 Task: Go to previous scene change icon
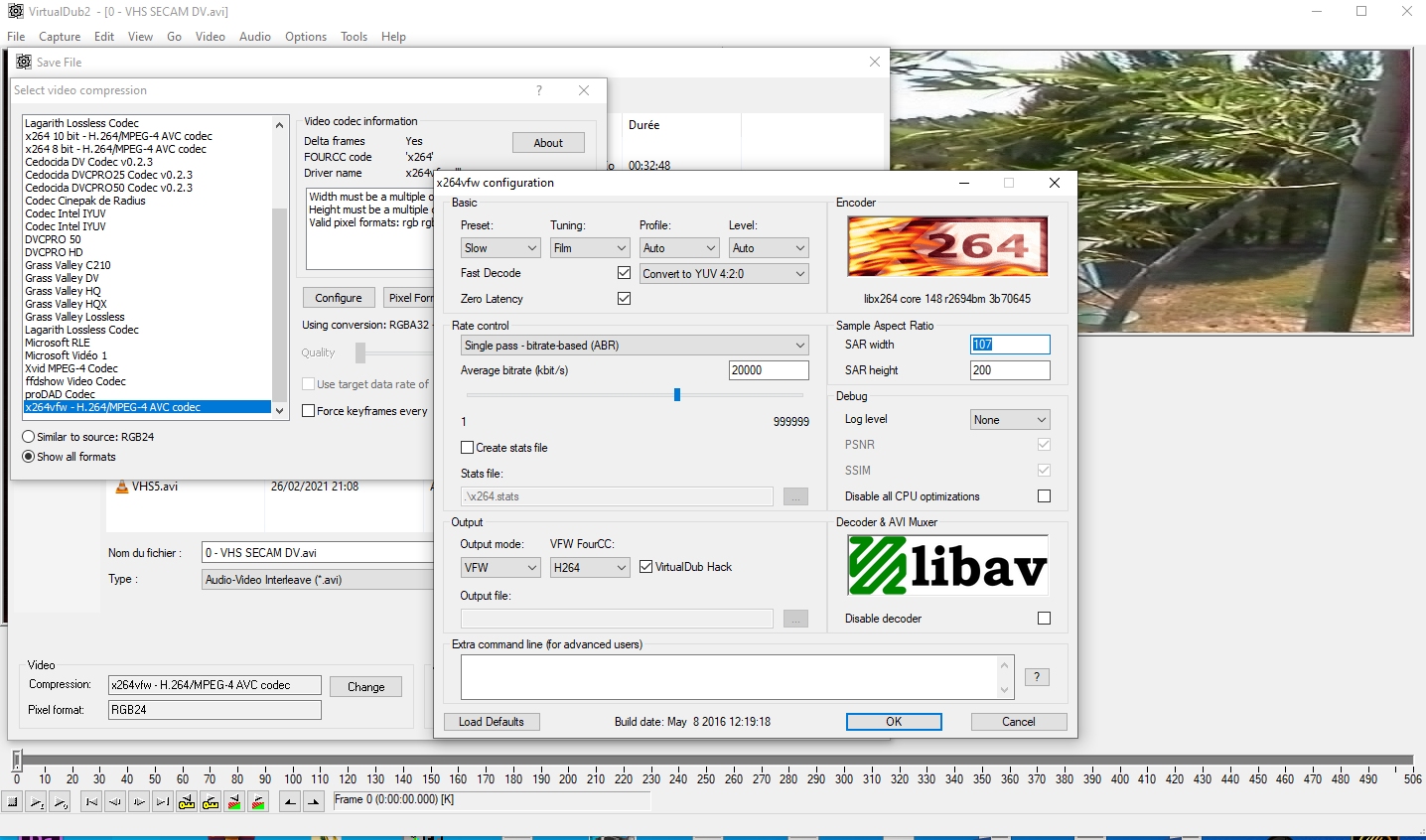coord(234,802)
